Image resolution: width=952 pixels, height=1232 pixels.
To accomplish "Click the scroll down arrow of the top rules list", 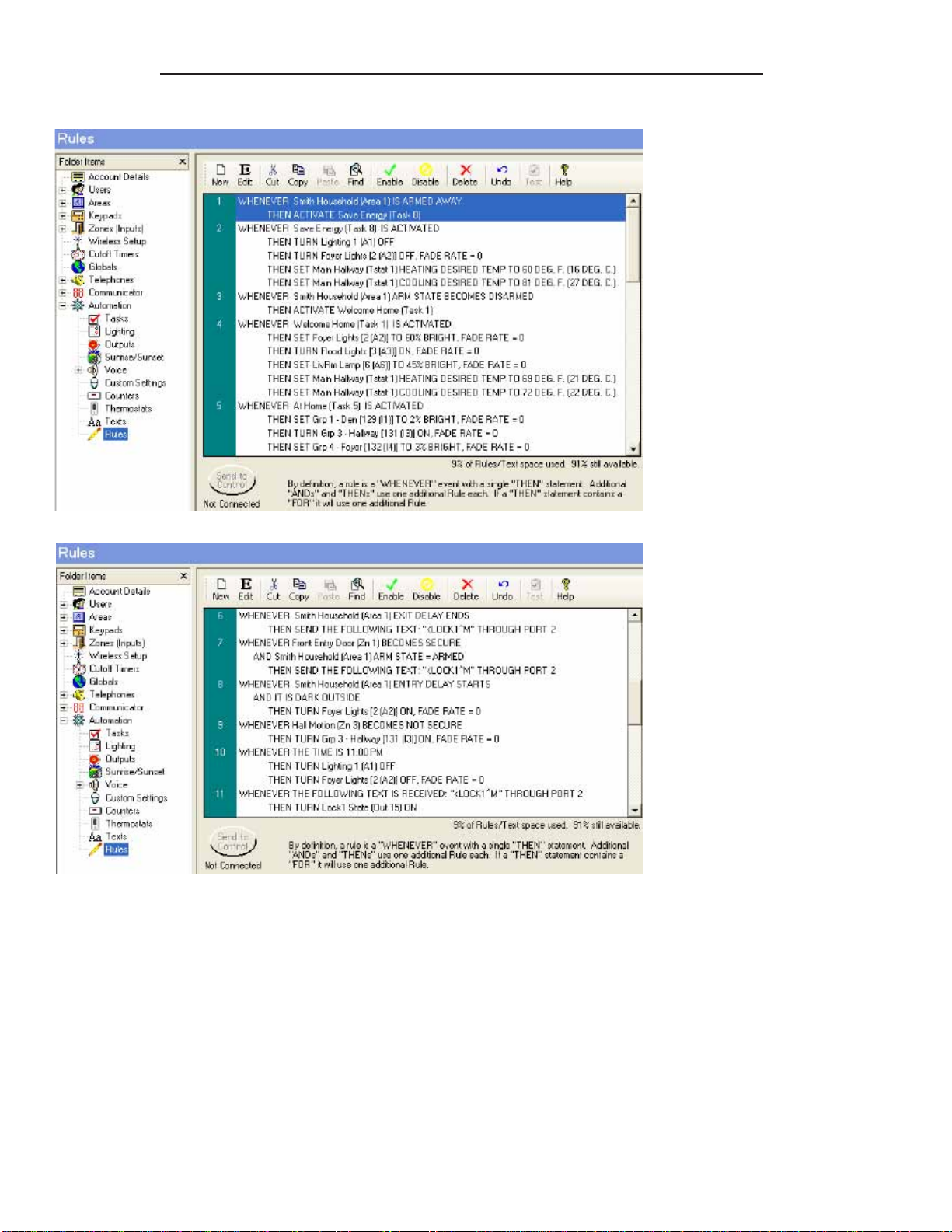I will tap(633, 448).
